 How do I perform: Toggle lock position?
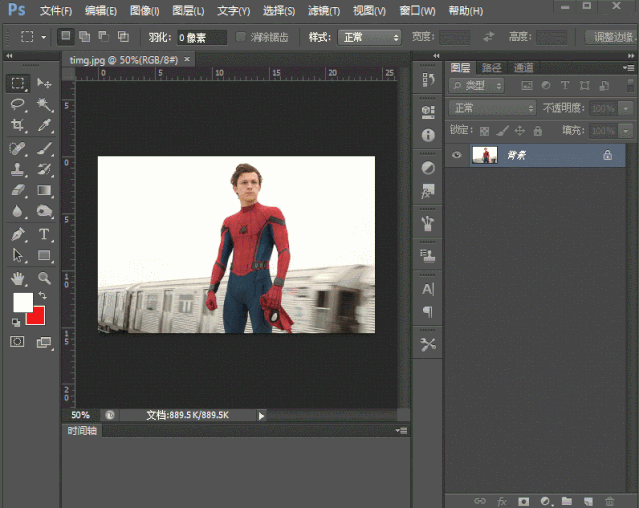520,131
